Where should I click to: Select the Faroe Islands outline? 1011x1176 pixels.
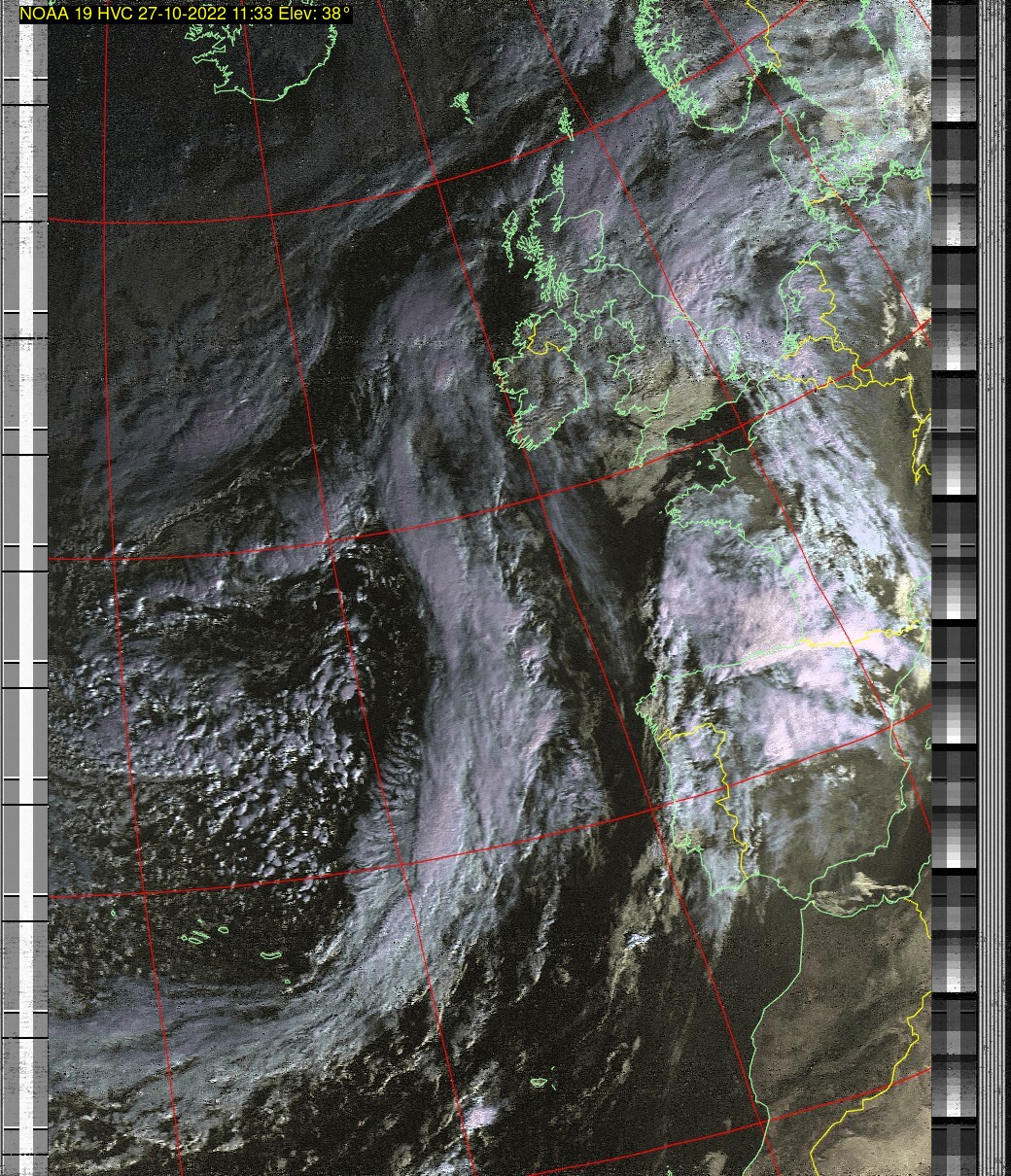point(463,104)
